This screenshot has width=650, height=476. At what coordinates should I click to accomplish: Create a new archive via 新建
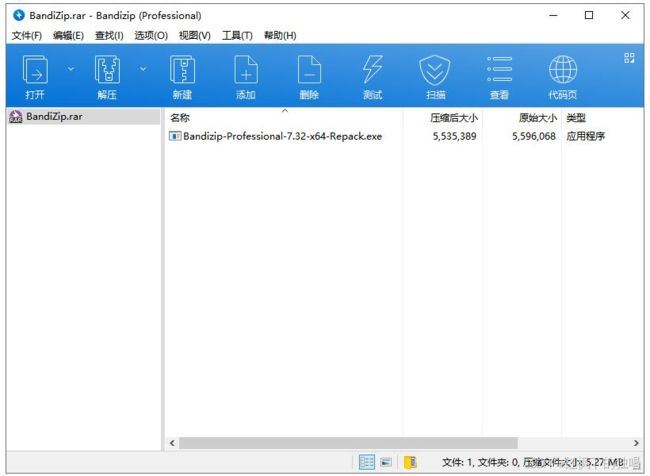[x=182, y=77]
